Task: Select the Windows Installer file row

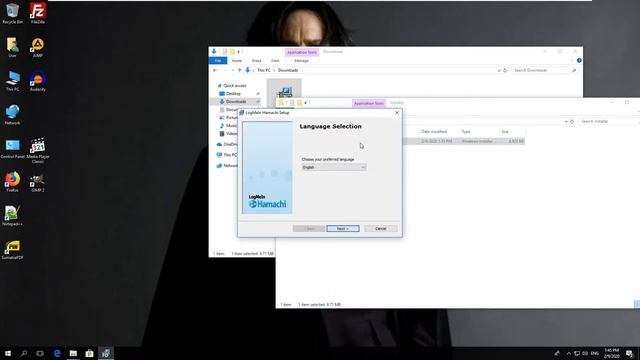Action: 463,141
